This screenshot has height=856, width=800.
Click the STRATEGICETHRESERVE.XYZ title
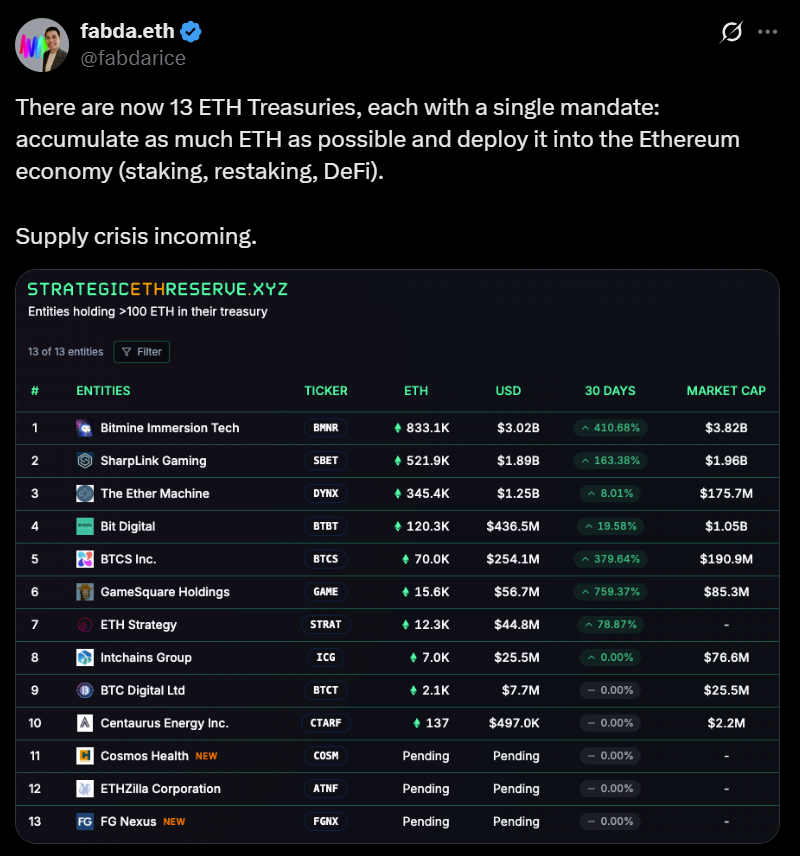point(157,289)
